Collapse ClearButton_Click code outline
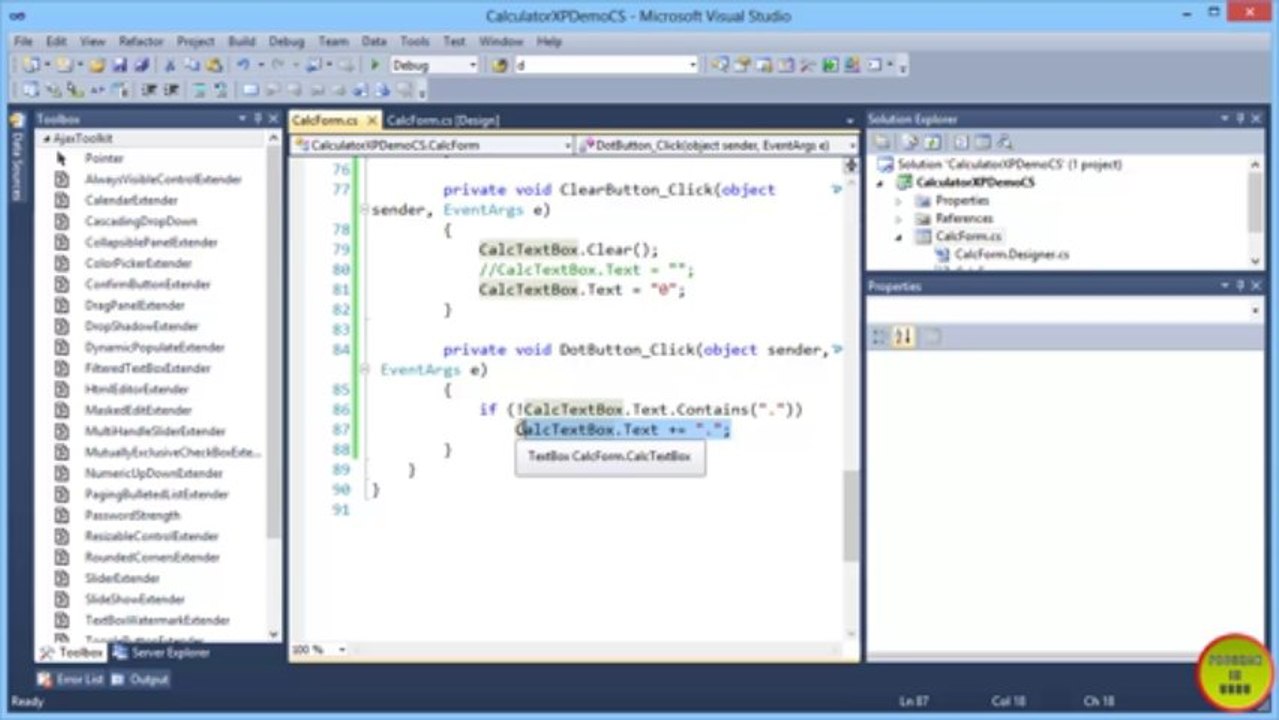This screenshot has height=720, width=1279. pos(363,209)
